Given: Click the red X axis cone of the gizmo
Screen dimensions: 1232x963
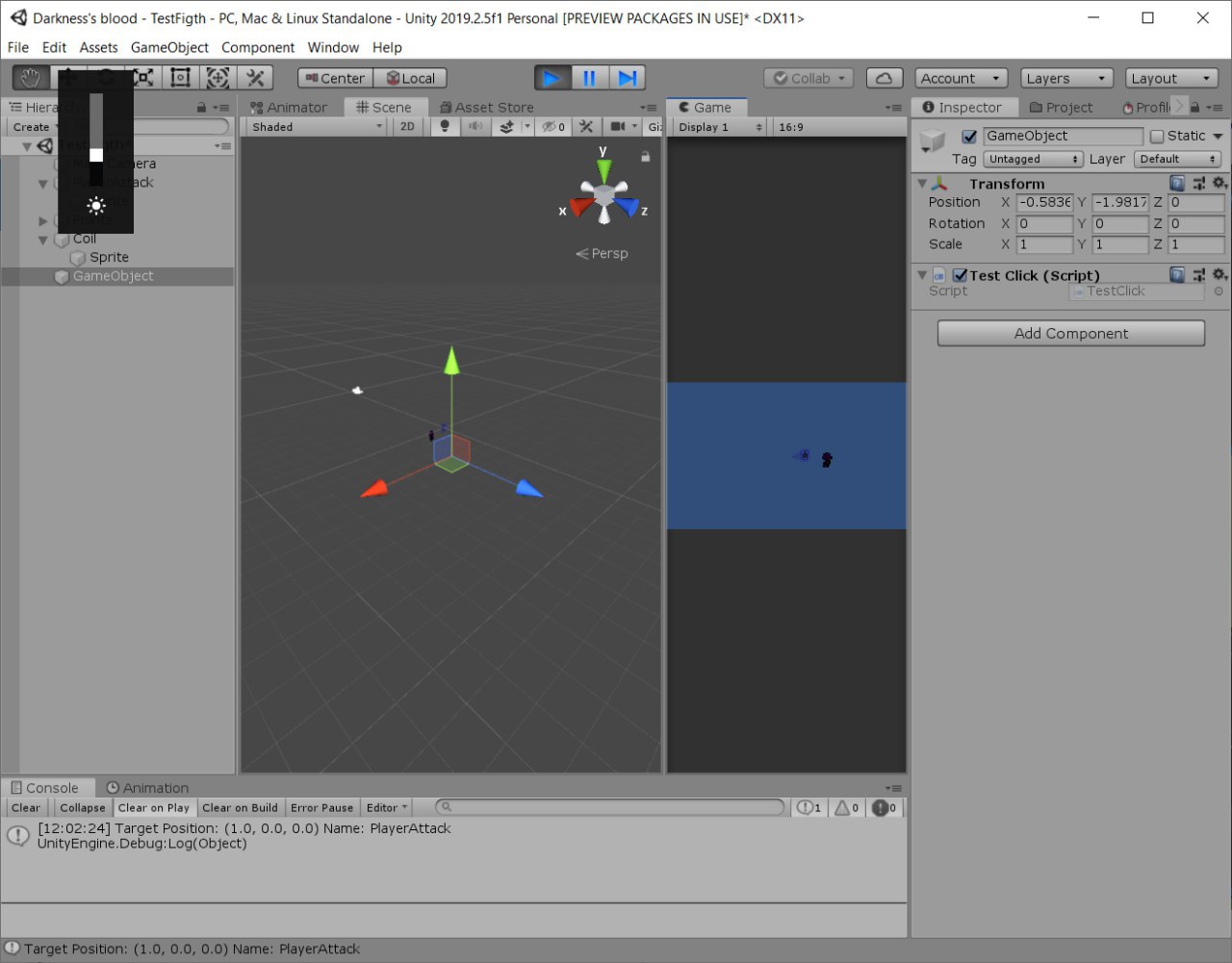Looking at the screenshot, I should click(581, 207).
